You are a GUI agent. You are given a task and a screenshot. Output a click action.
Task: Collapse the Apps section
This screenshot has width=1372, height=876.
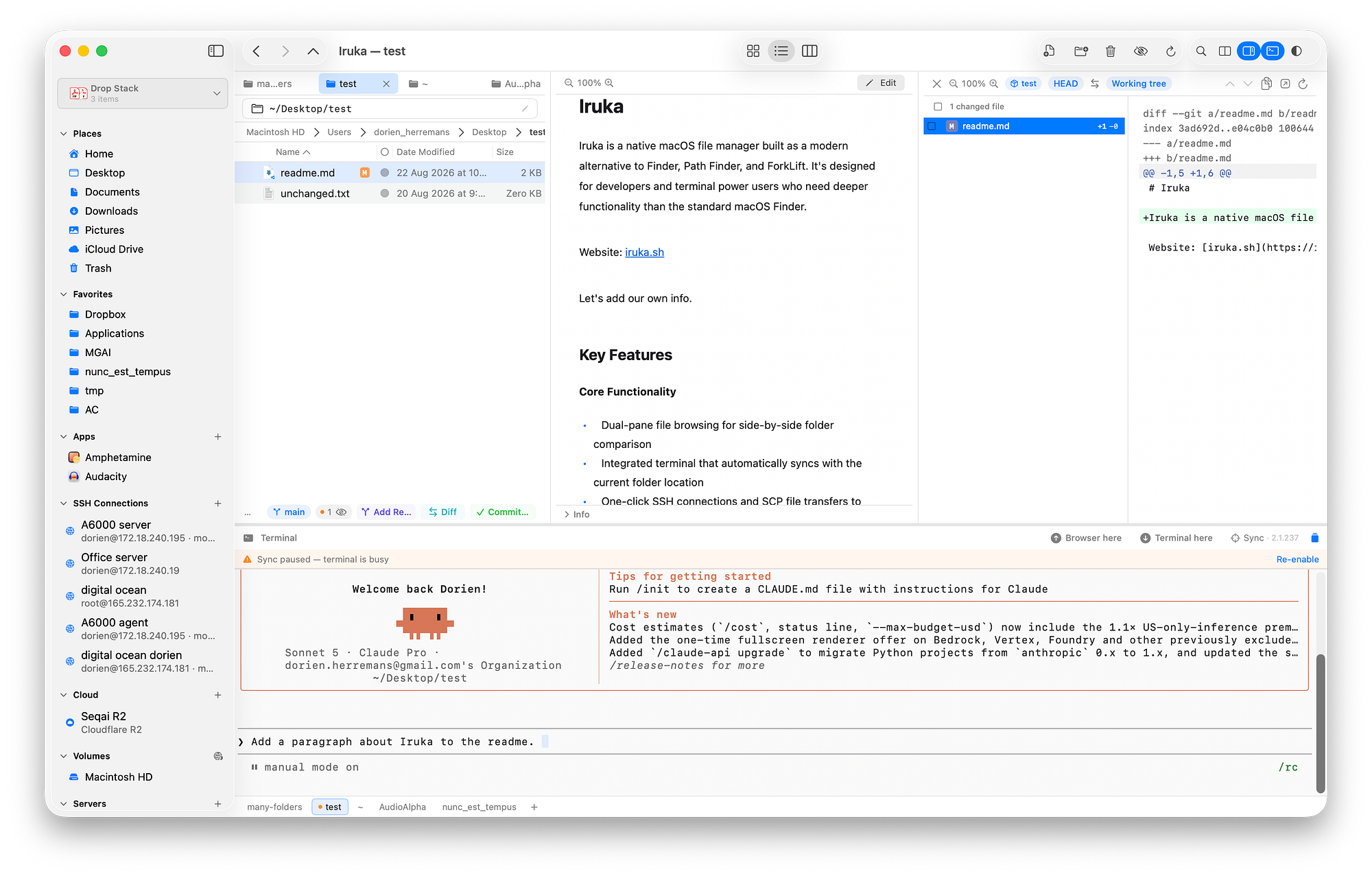(64, 437)
